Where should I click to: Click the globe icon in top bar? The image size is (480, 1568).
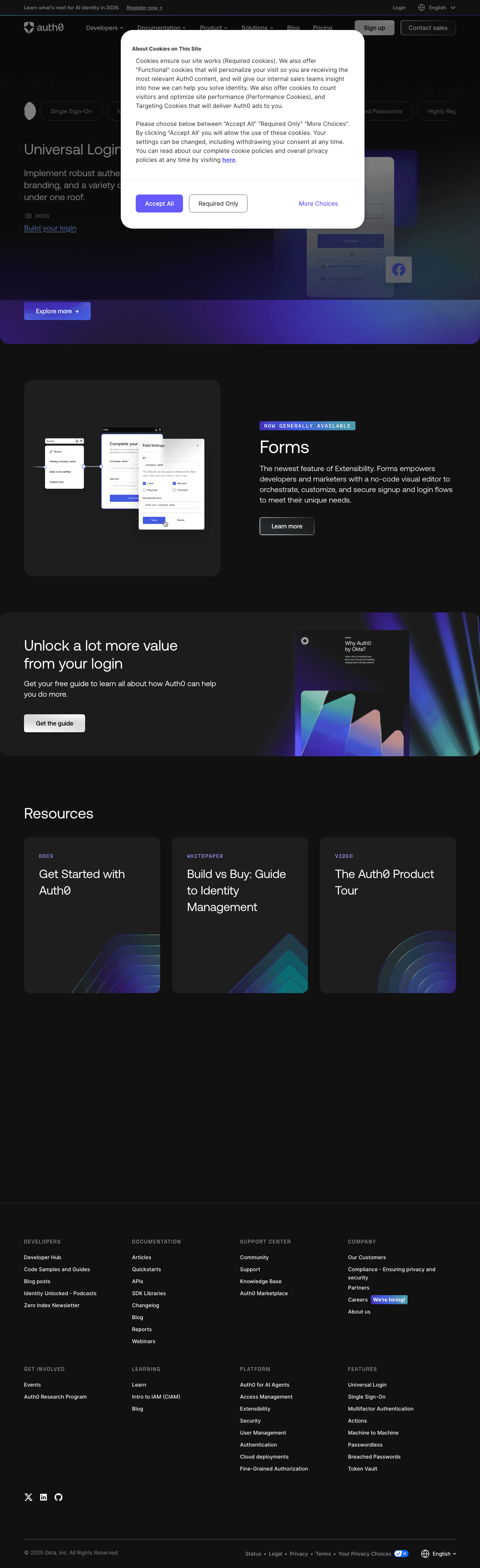pos(421,8)
